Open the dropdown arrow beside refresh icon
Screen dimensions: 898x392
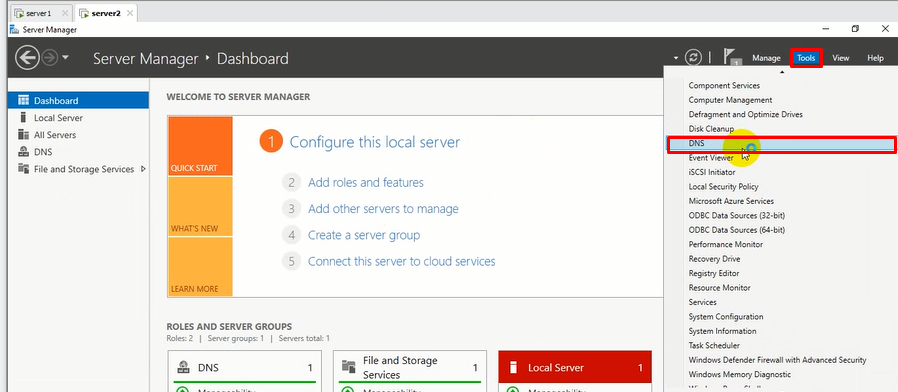[x=676, y=58]
